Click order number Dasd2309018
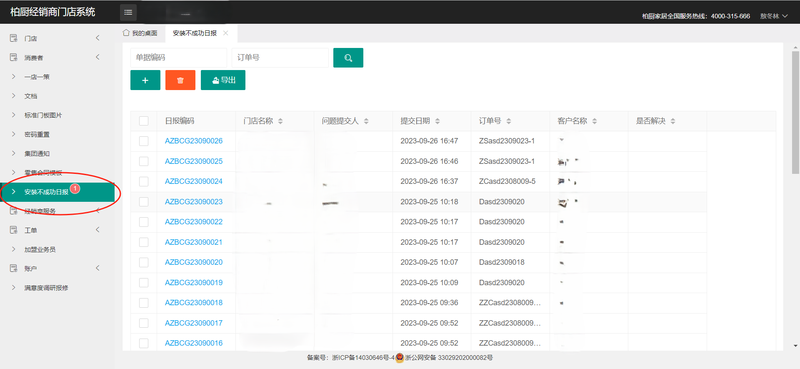 [x=502, y=262]
